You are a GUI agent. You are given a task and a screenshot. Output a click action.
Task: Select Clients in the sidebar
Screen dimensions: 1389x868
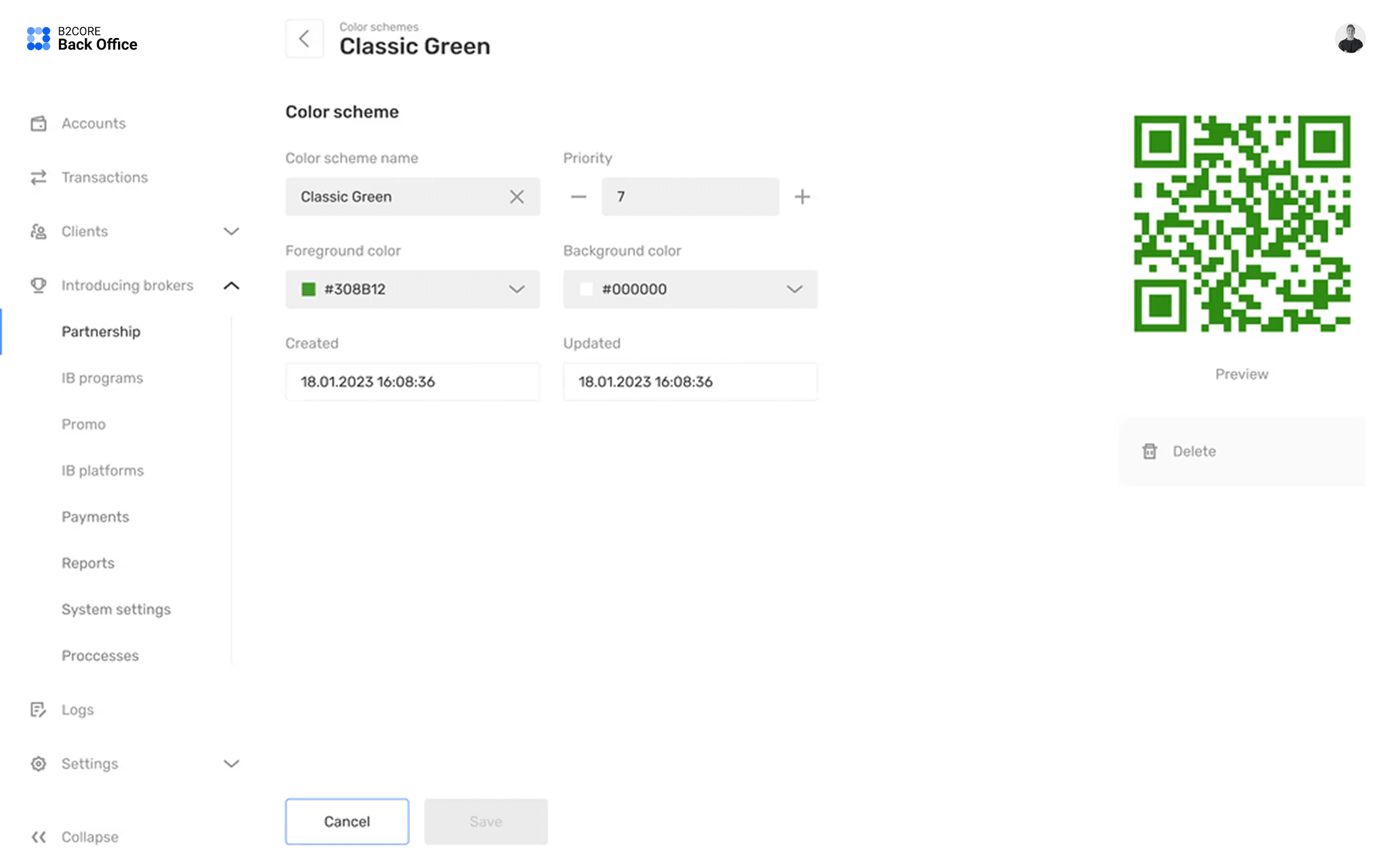(x=85, y=231)
